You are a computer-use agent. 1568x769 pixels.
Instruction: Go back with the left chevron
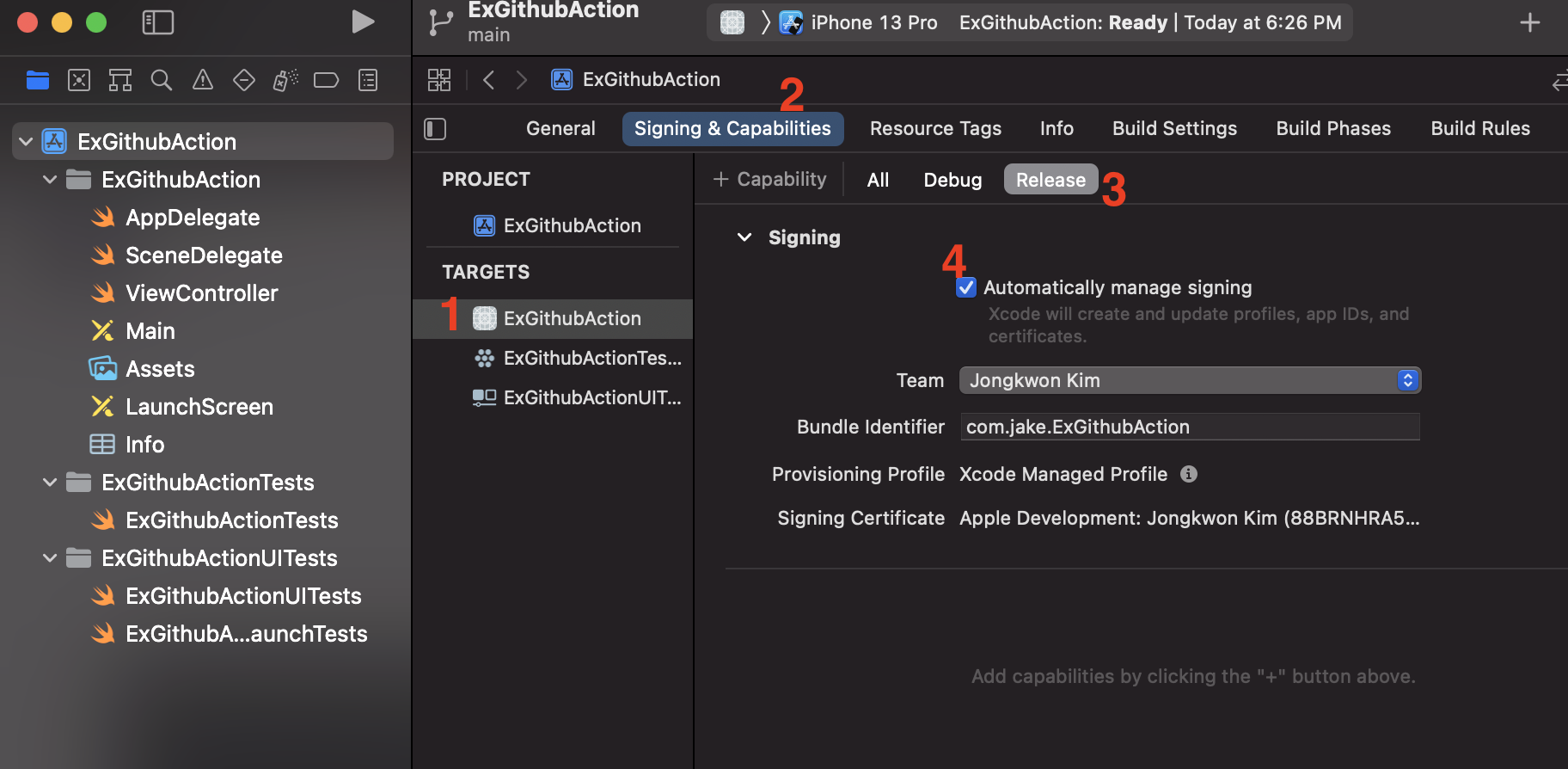tap(488, 80)
